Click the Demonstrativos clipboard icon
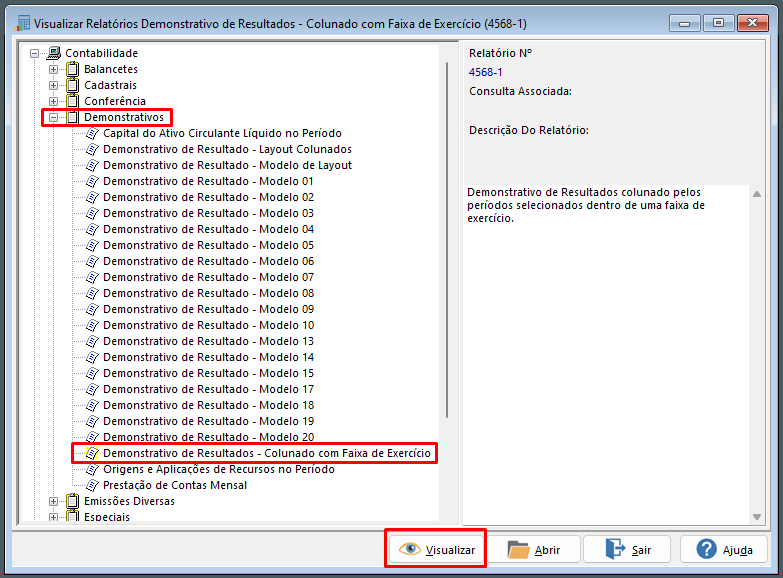Viewport: 783px width, 578px height. pos(72,117)
